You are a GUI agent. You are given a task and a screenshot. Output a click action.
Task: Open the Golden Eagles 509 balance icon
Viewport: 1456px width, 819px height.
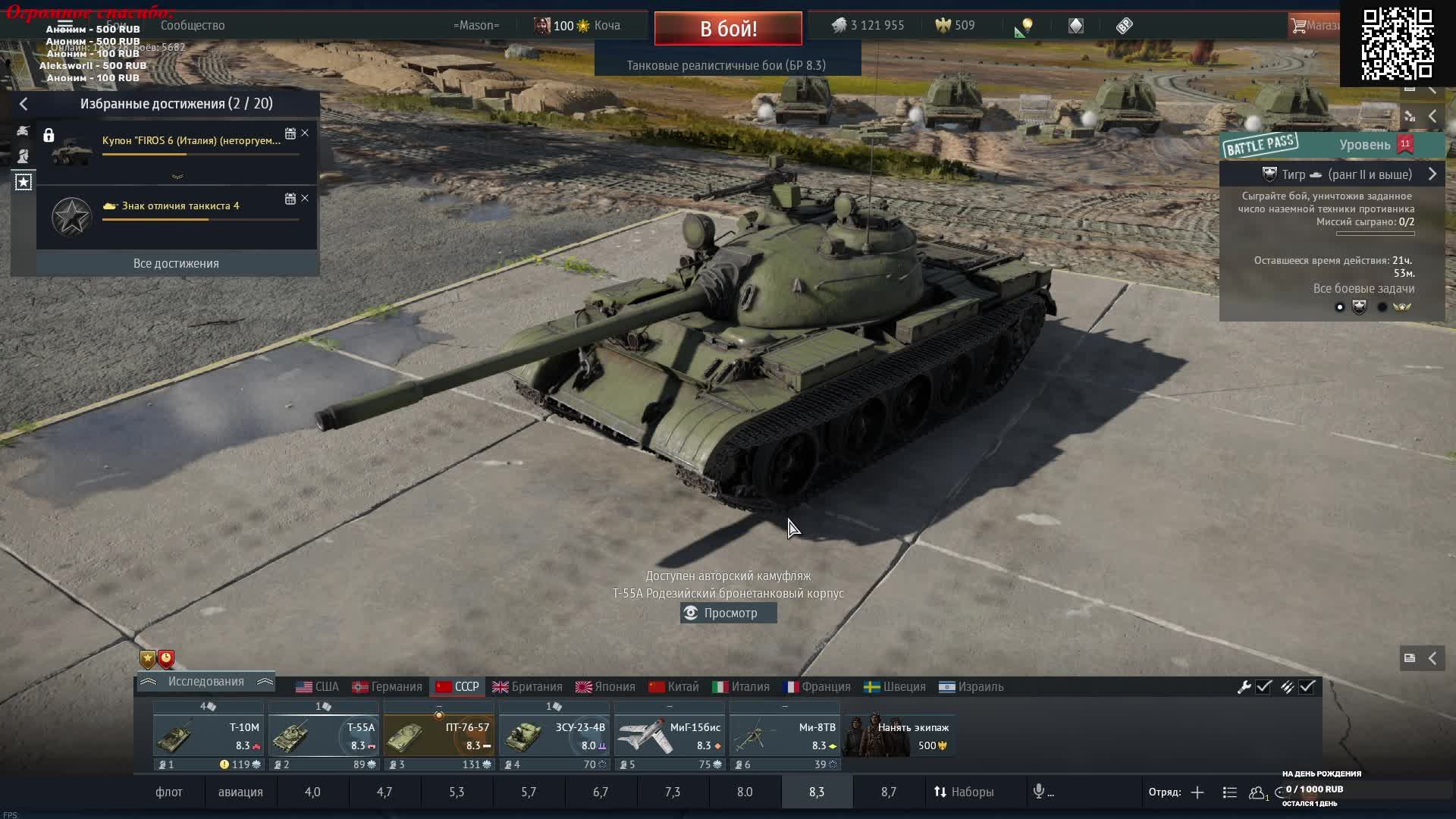(943, 25)
